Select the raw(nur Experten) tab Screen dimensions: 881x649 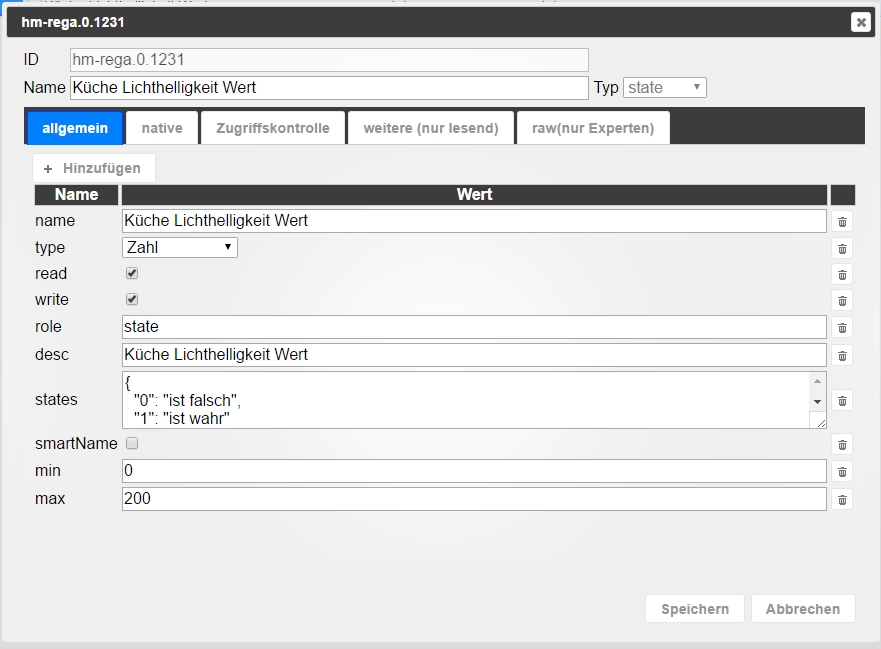point(593,128)
